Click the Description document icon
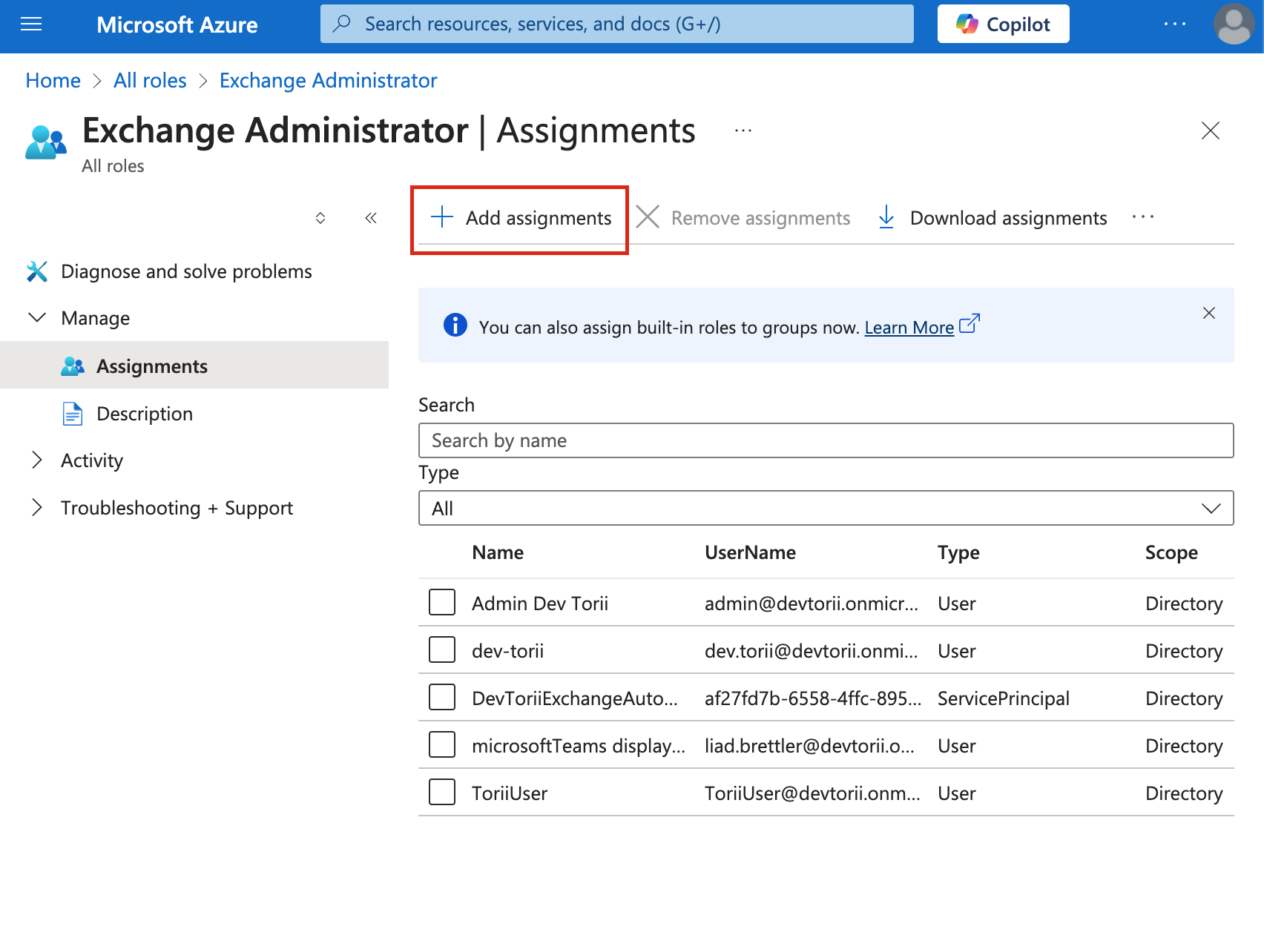This screenshot has width=1264, height=952. click(73, 414)
